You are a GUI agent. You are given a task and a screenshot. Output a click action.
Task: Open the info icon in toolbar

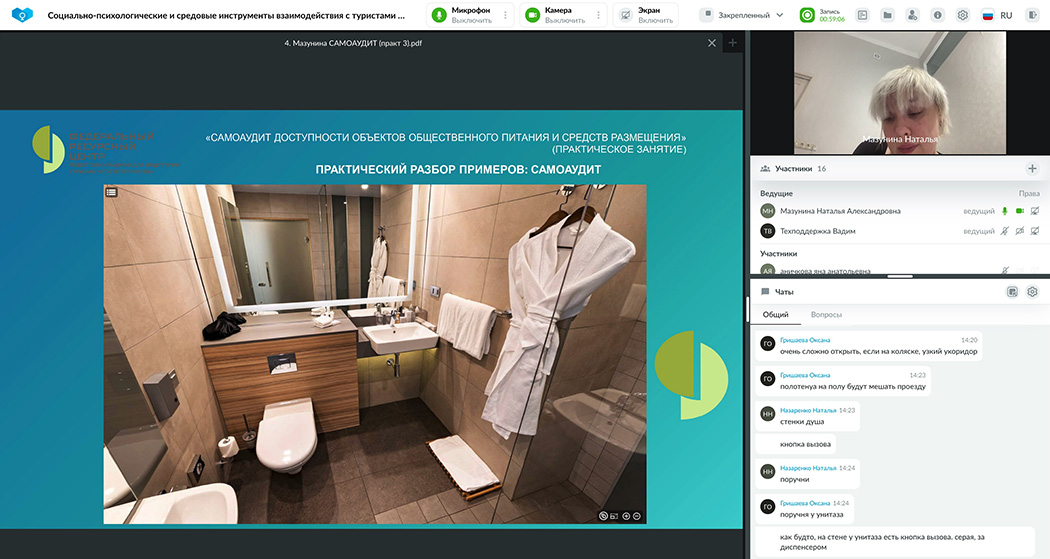click(938, 15)
